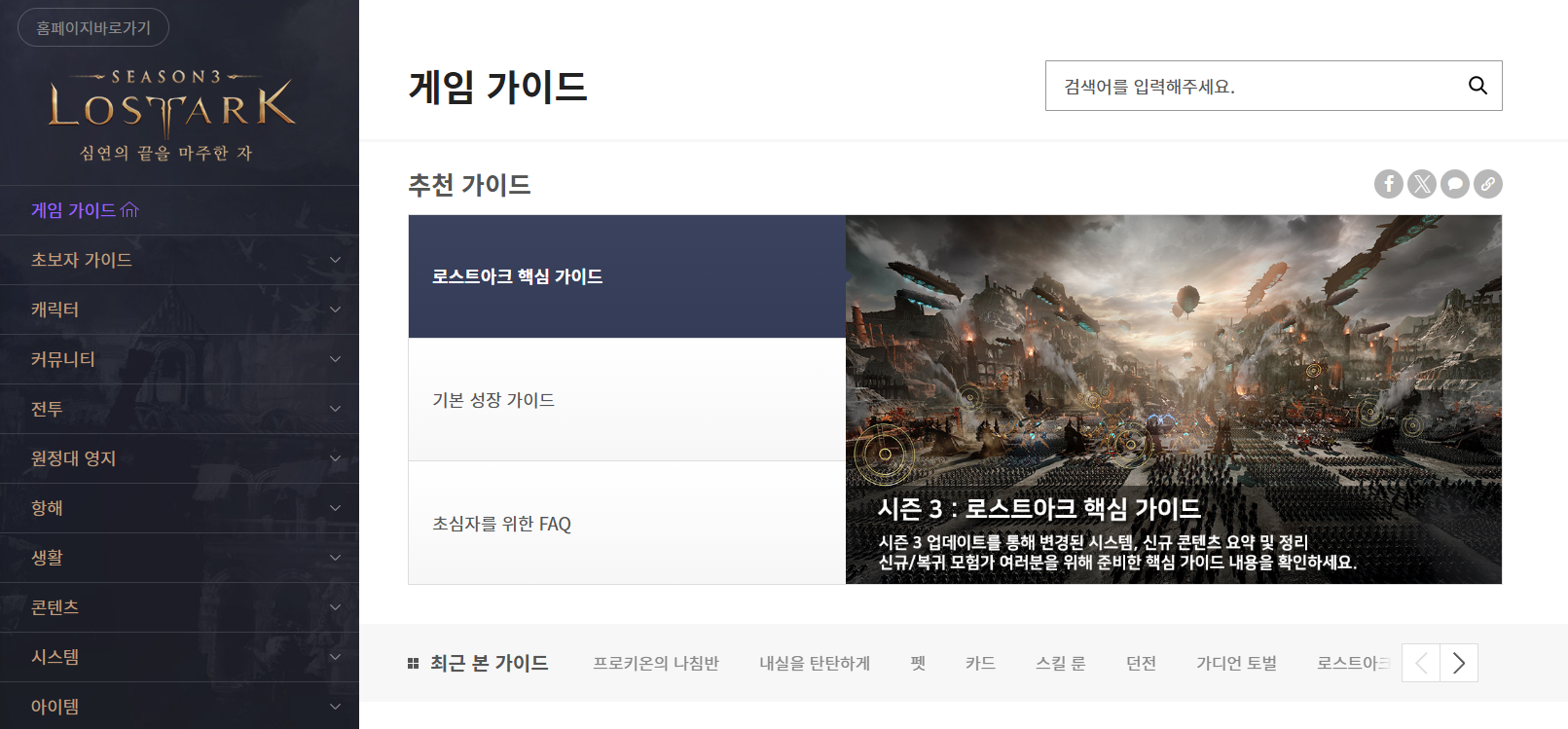Go to 홈페이지바로가기 button
Image resolution: width=1568 pixels, height=729 pixels.
click(93, 27)
